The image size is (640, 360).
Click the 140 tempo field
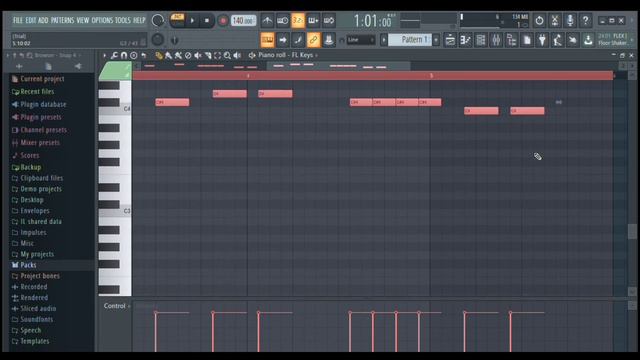click(244, 20)
